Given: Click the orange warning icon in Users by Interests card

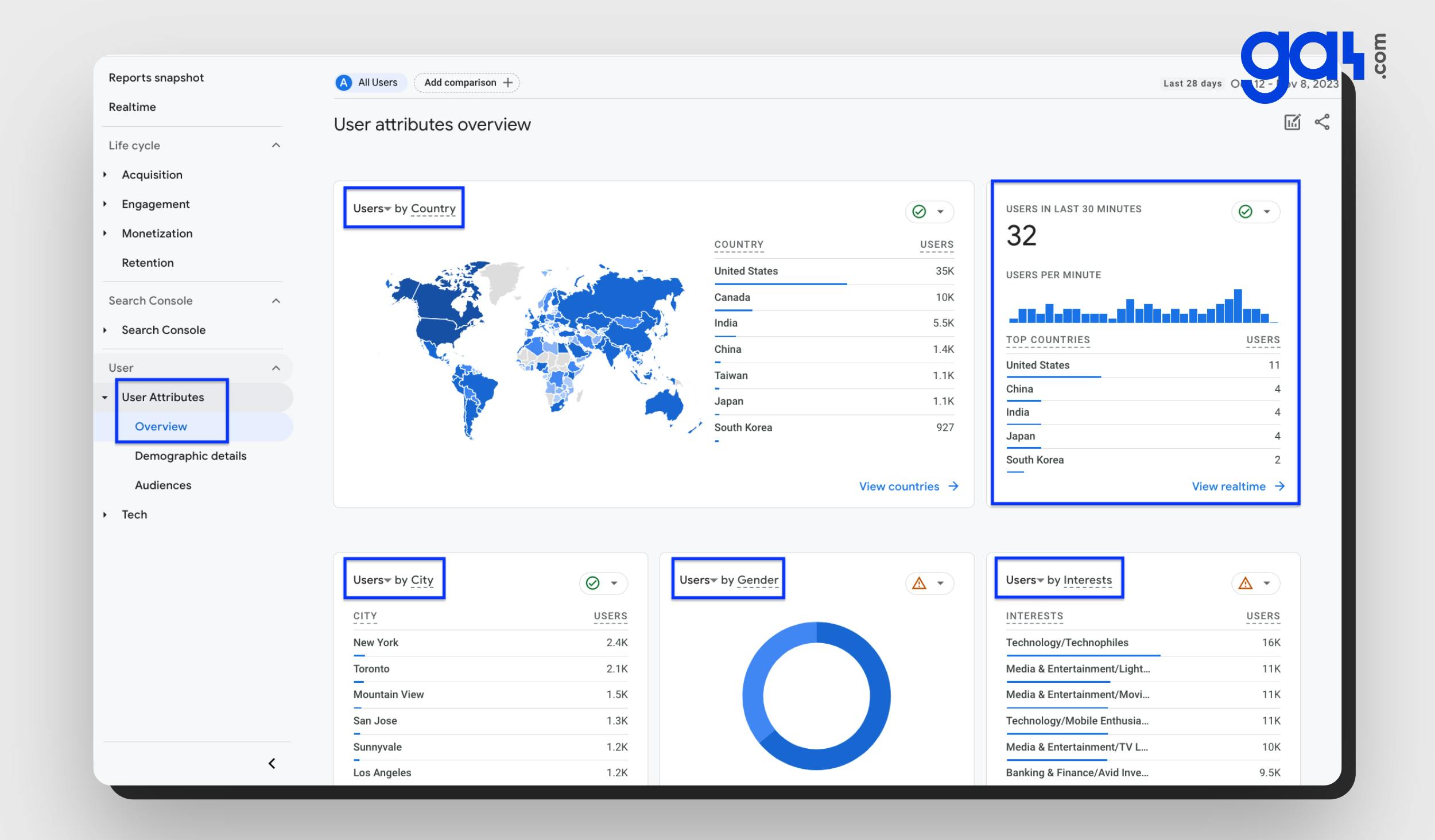Looking at the screenshot, I should click(1245, 583).
